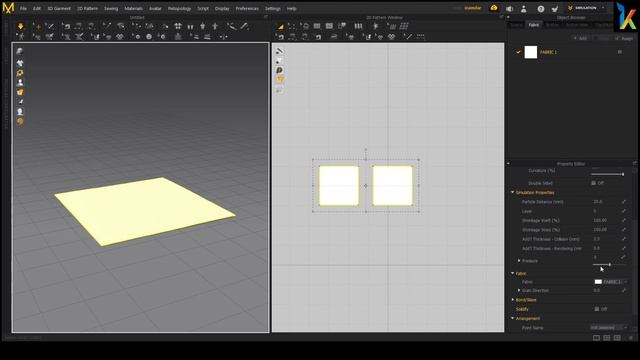Image resolution: width=640 pixels, height=360 pixels.
Task: Toggle the checkmark next to FABRIC 1
Action: click(x=518, y=52)
